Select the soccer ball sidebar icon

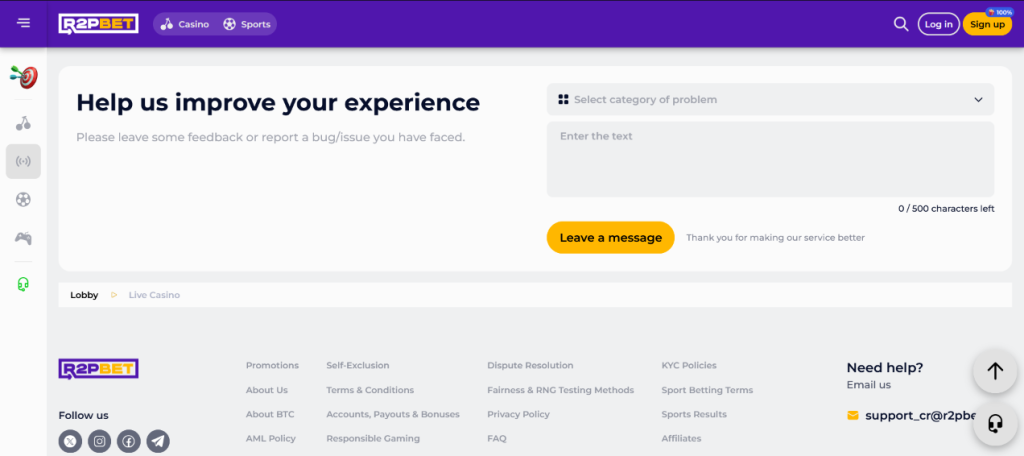pyautogui.click(x=24, y=199)
